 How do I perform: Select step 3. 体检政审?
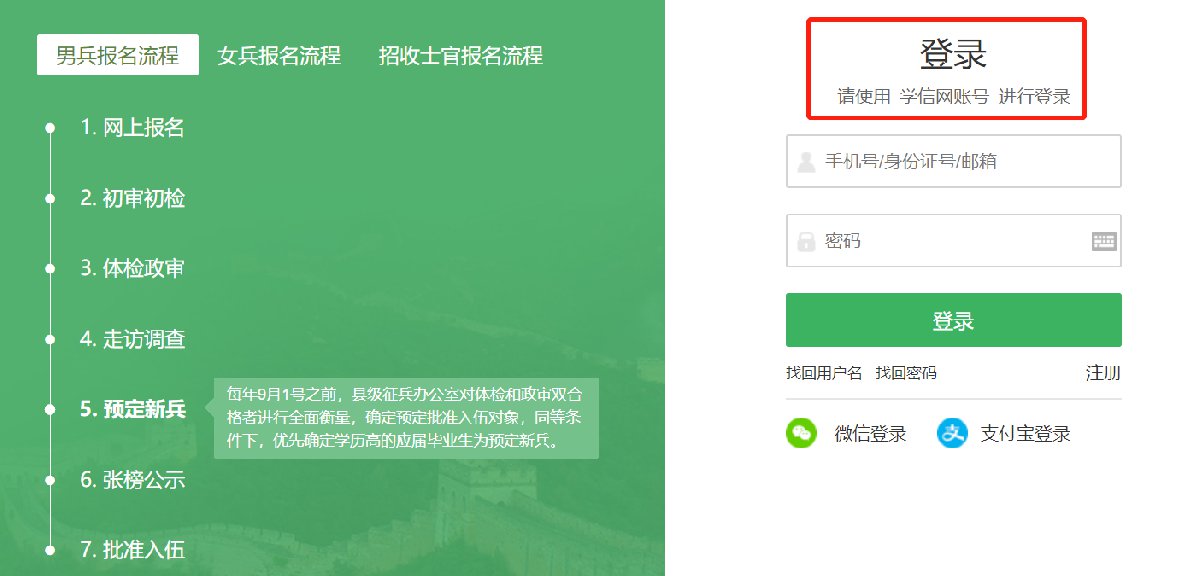tap(132, 268)
